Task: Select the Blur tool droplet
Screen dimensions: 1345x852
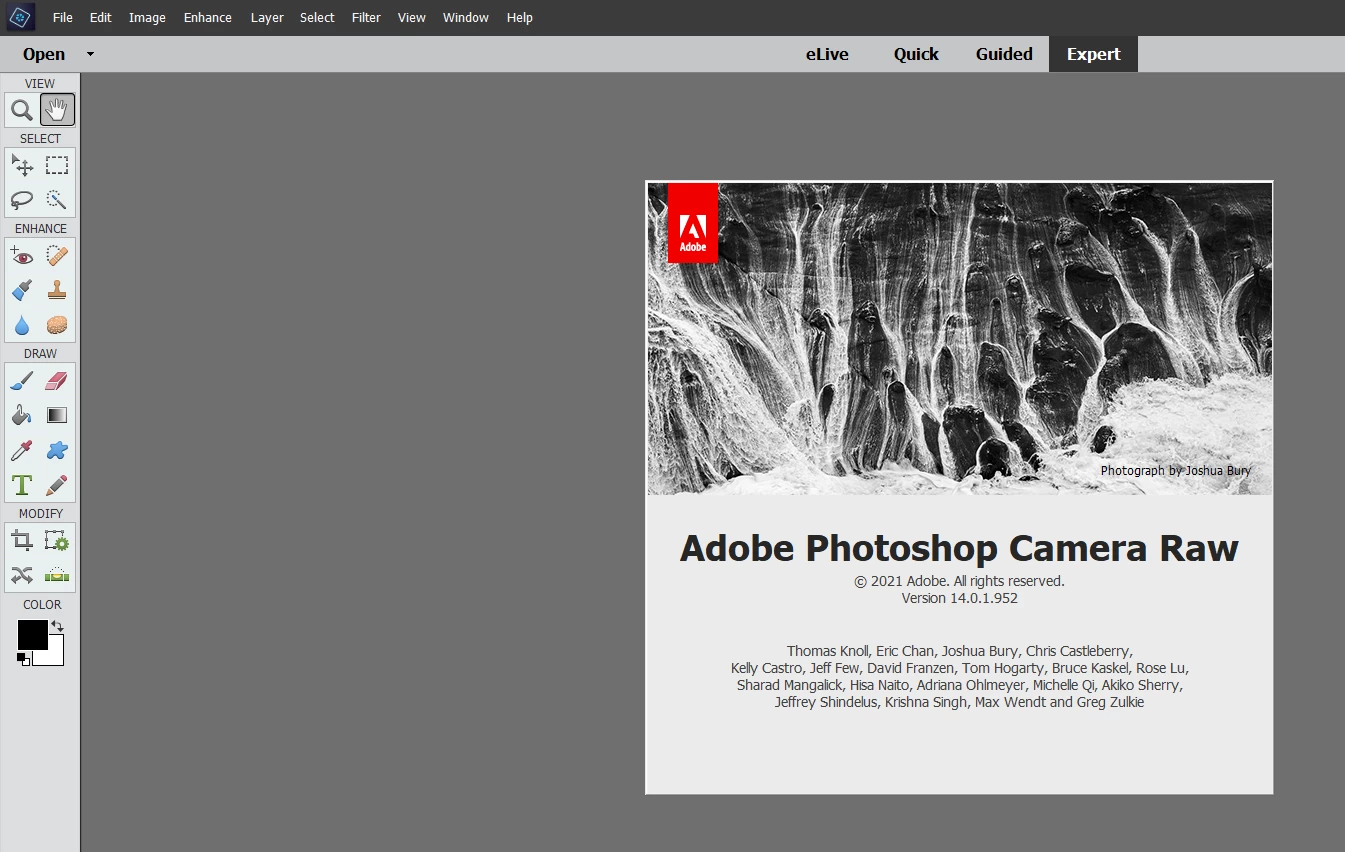Action: point(22,325)
